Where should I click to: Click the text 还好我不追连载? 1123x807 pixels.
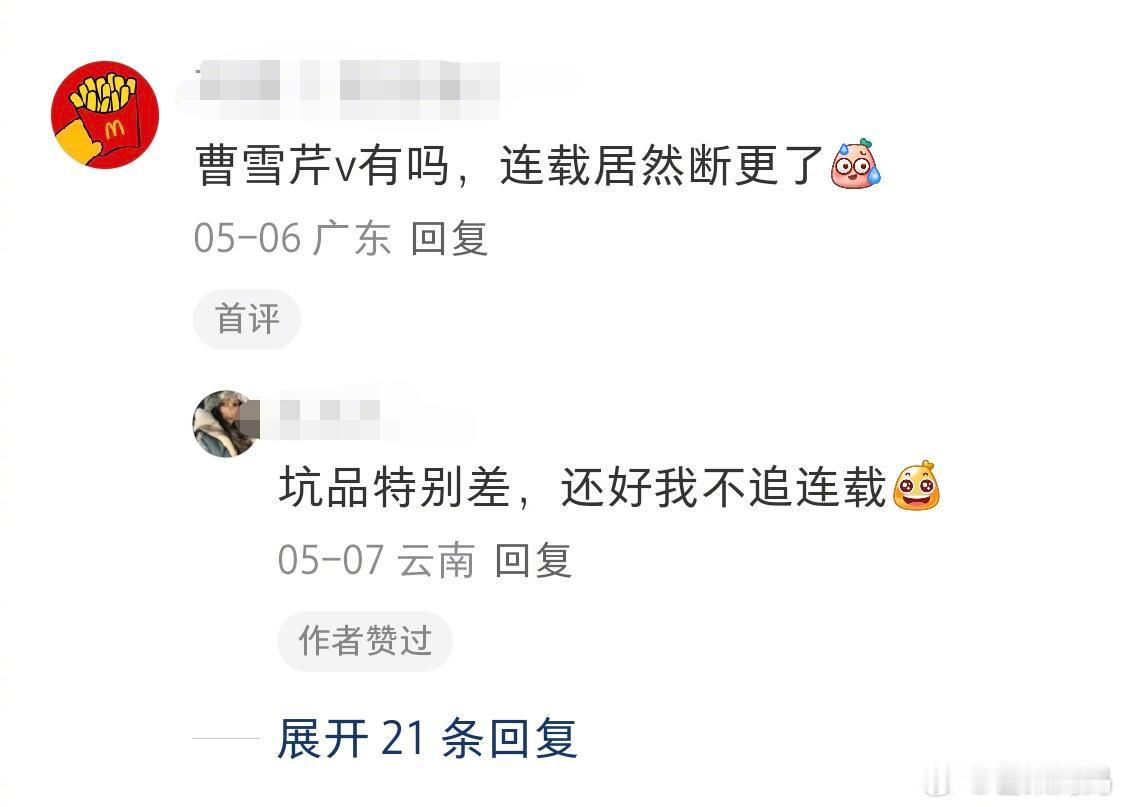tap(723, 487)
